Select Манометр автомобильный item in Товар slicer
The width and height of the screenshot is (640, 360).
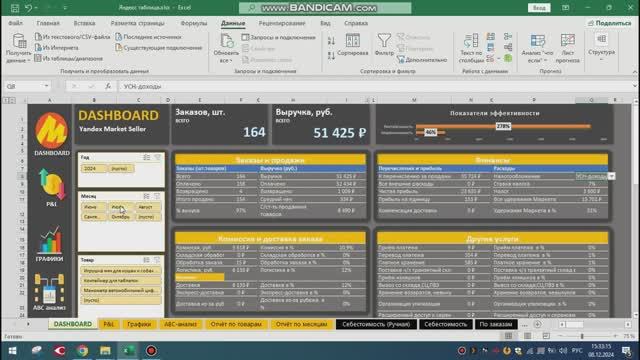(x=121, y=291)
